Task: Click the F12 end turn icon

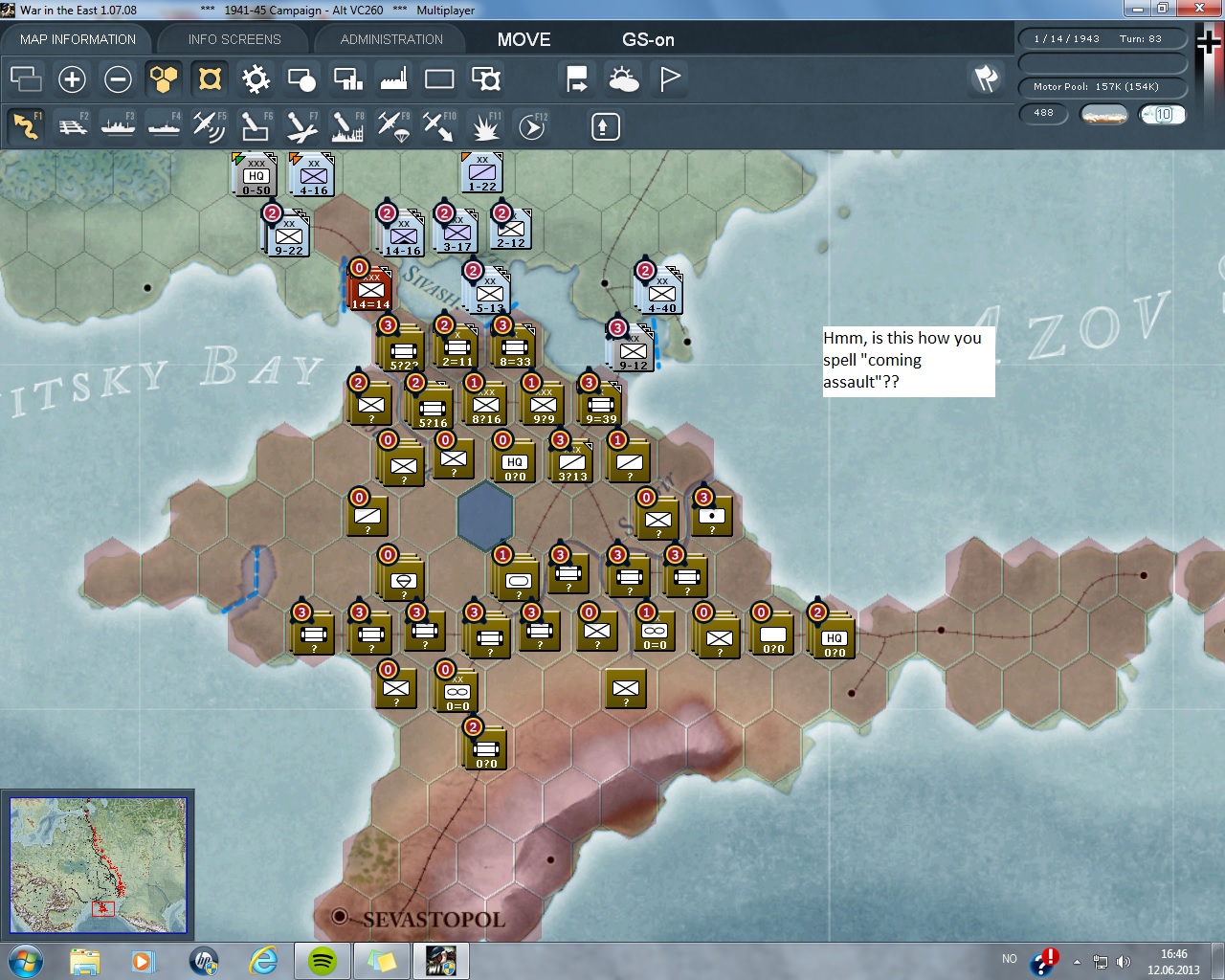Action: coord(531,126)
